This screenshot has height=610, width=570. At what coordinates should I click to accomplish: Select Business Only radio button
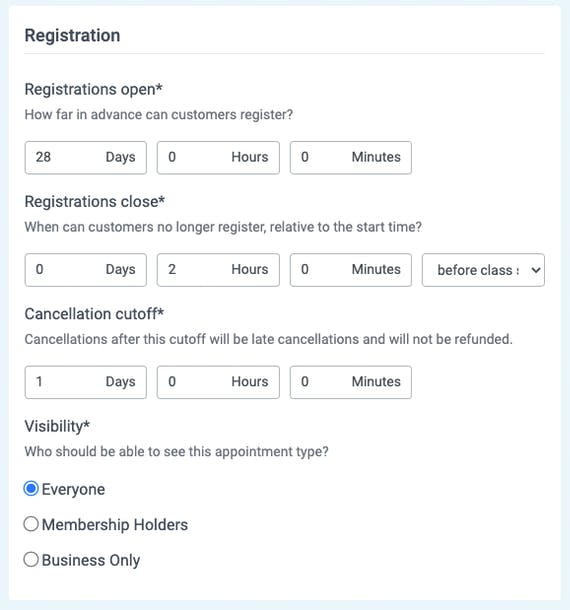coord(31,559)
